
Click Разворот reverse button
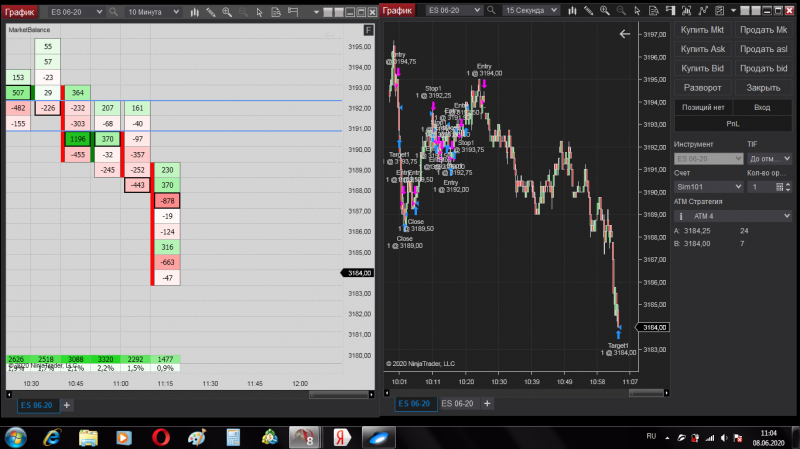tap(702, 88)
